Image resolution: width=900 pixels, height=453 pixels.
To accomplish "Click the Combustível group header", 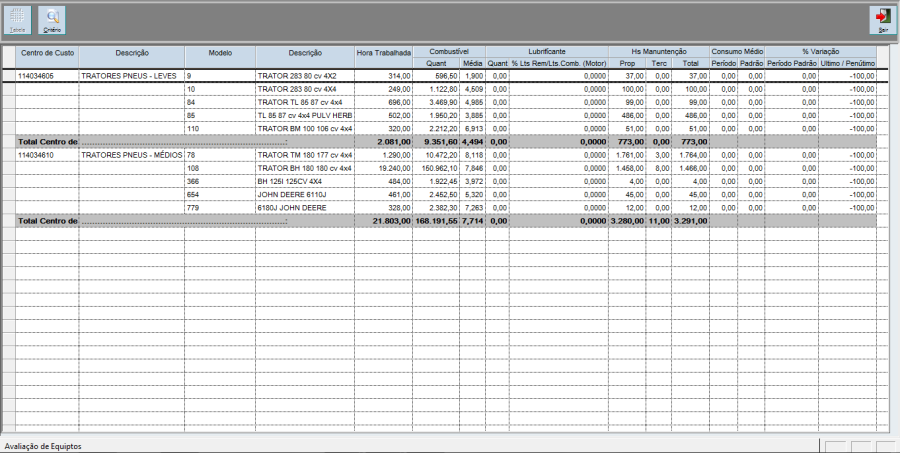I will point(449,52).
